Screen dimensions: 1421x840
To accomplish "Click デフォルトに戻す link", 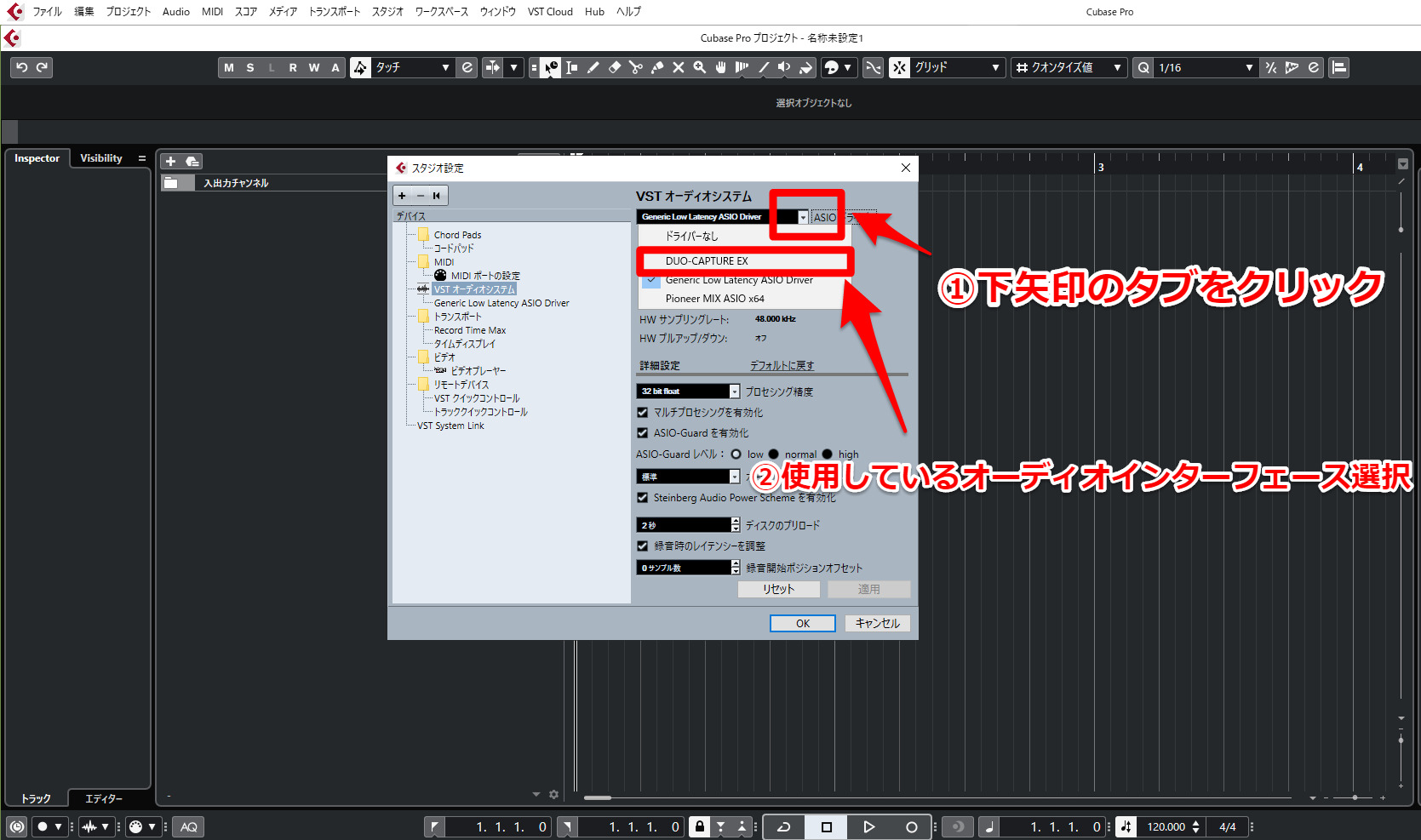I will 782,365.
